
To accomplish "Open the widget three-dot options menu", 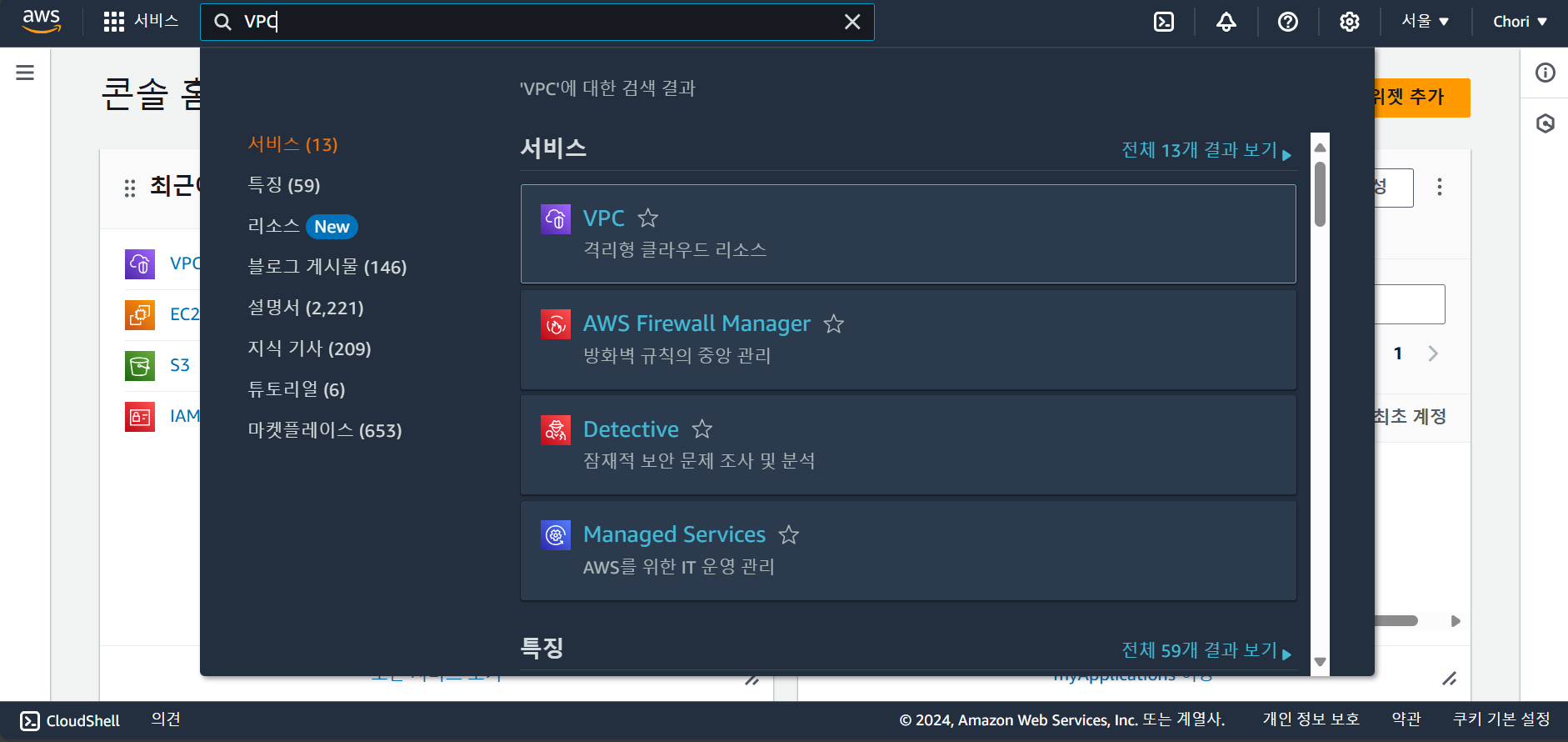I will click(1439, 187).
